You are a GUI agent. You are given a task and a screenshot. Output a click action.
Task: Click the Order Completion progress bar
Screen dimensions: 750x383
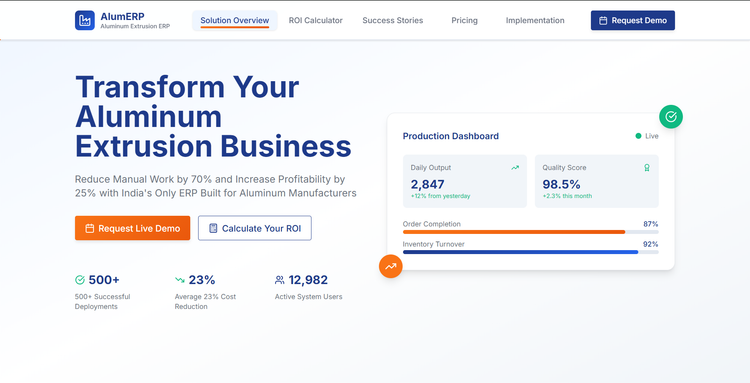click(x=530, y=232)
